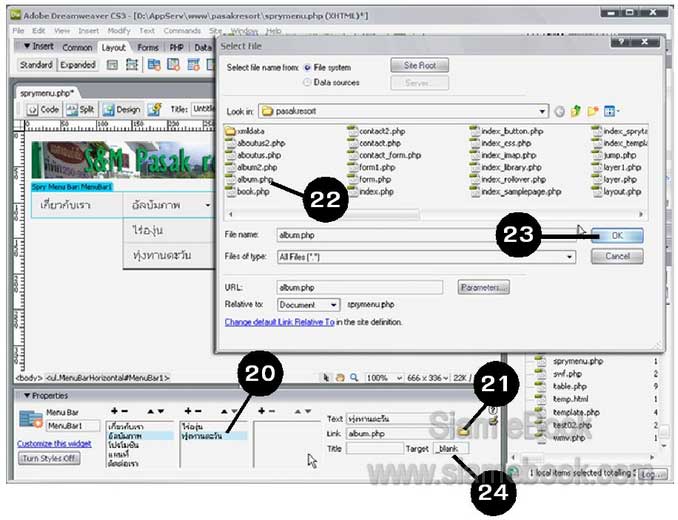Screen dimensions: 678x520
Task: Move item up in first menu column
Action: (150, 412)
